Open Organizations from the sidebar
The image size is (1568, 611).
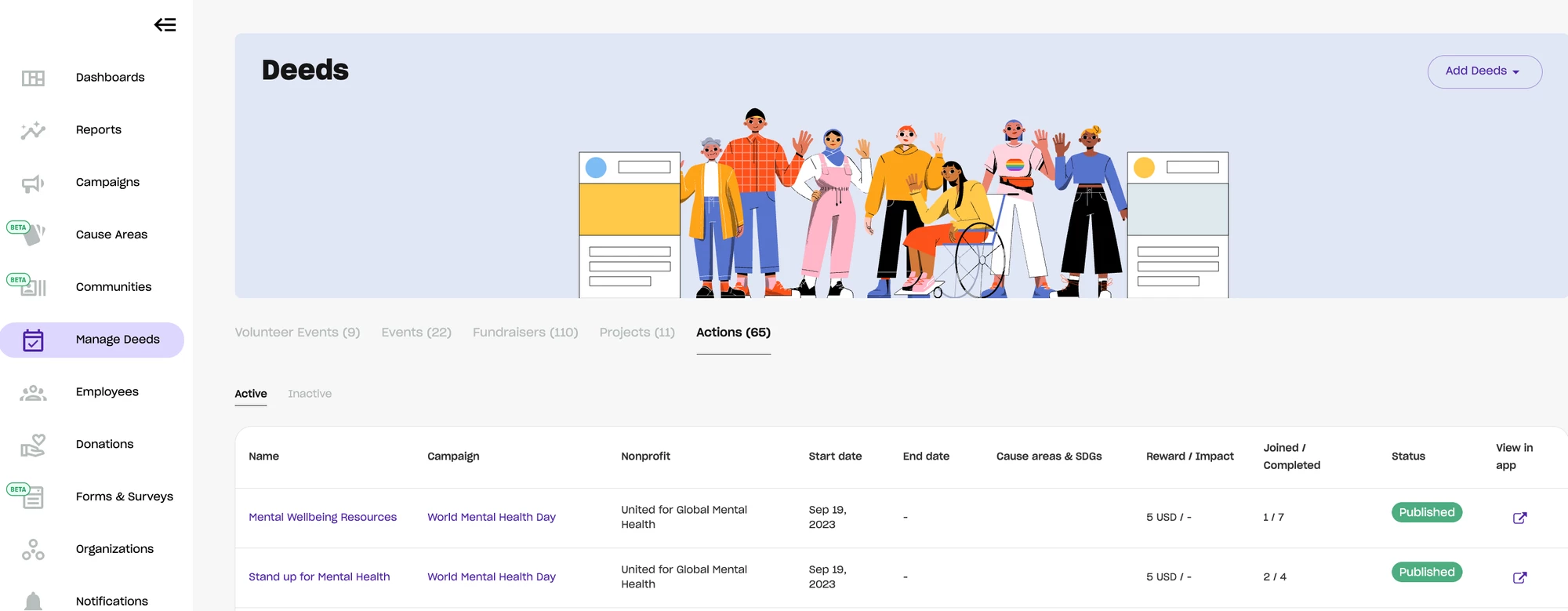tap(114, 549)
